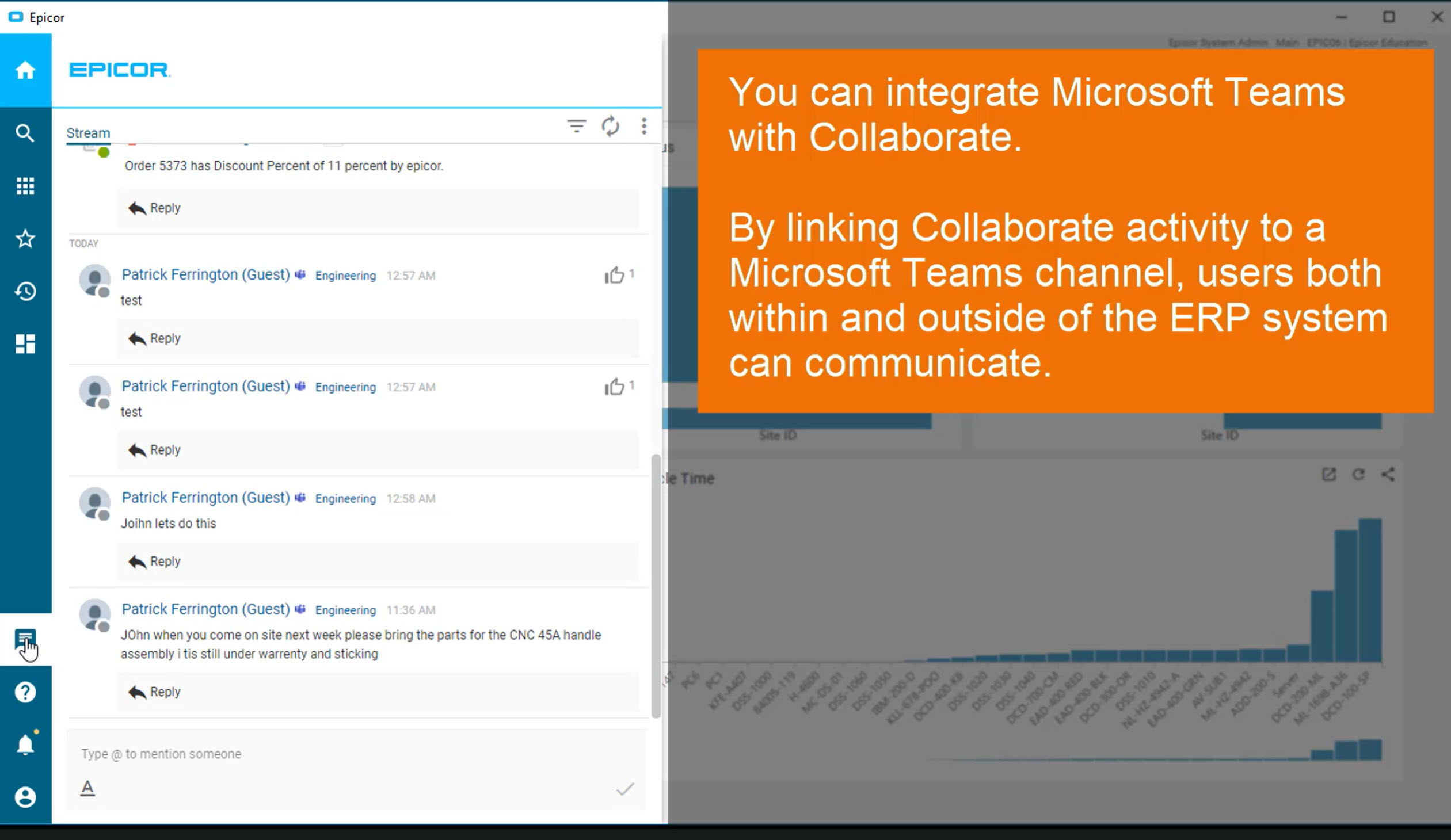The height and width of the screenshot is (840, 1451).
Task: Open the Favorites star icon
Action: point(25,238)
